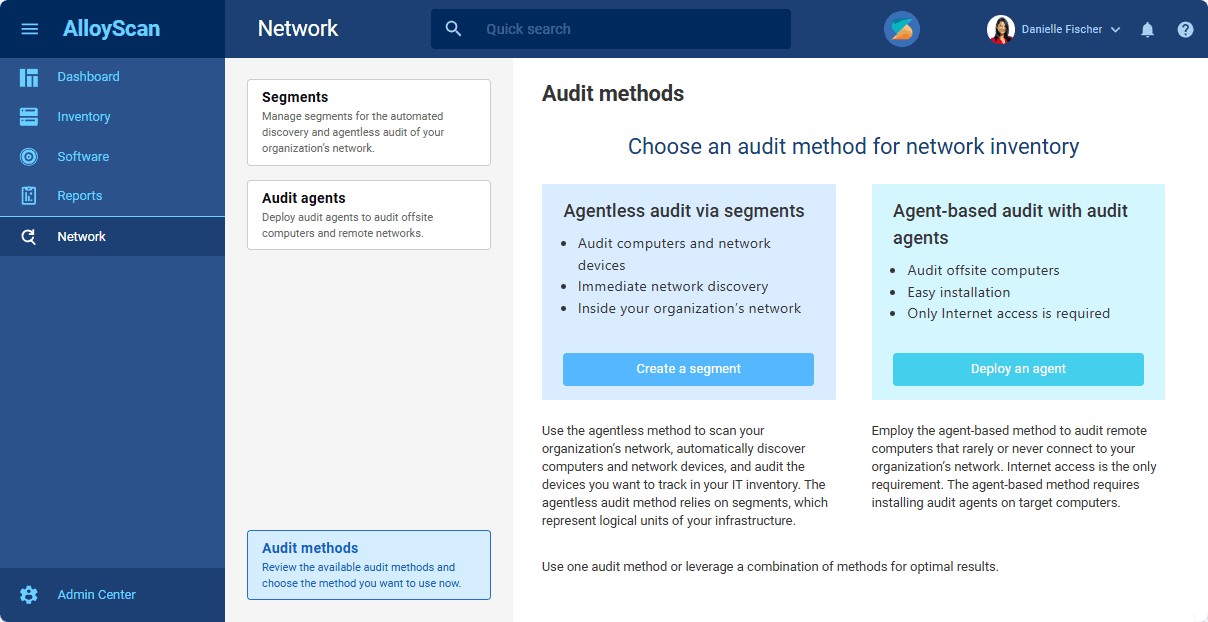Viewport: 1208px width, 622px height.
Task: Click the Inventory sidebar icon
Action: pos(29,117)
